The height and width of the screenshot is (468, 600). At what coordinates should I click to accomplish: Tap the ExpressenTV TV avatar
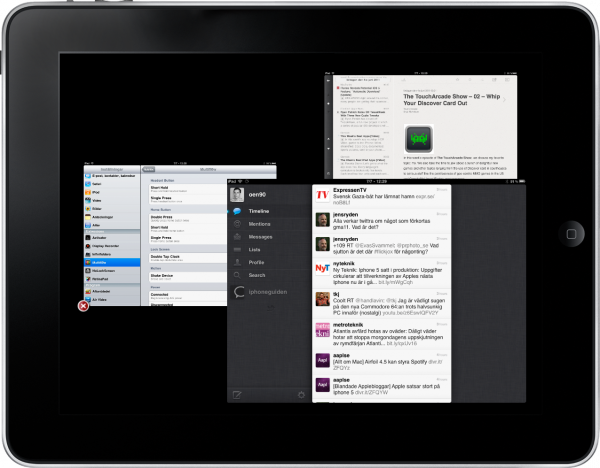click(323, 196)
